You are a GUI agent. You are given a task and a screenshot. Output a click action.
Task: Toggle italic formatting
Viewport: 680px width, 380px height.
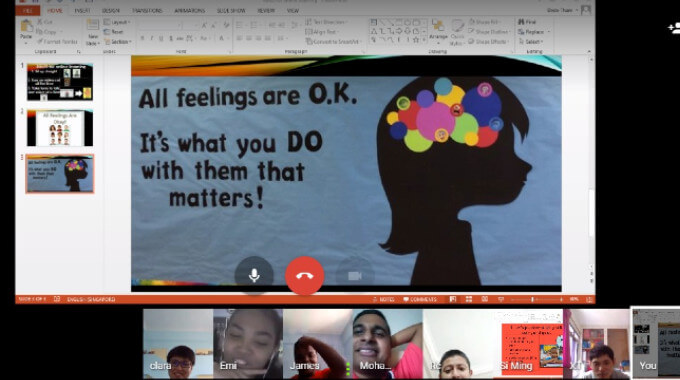coord(151,39)
